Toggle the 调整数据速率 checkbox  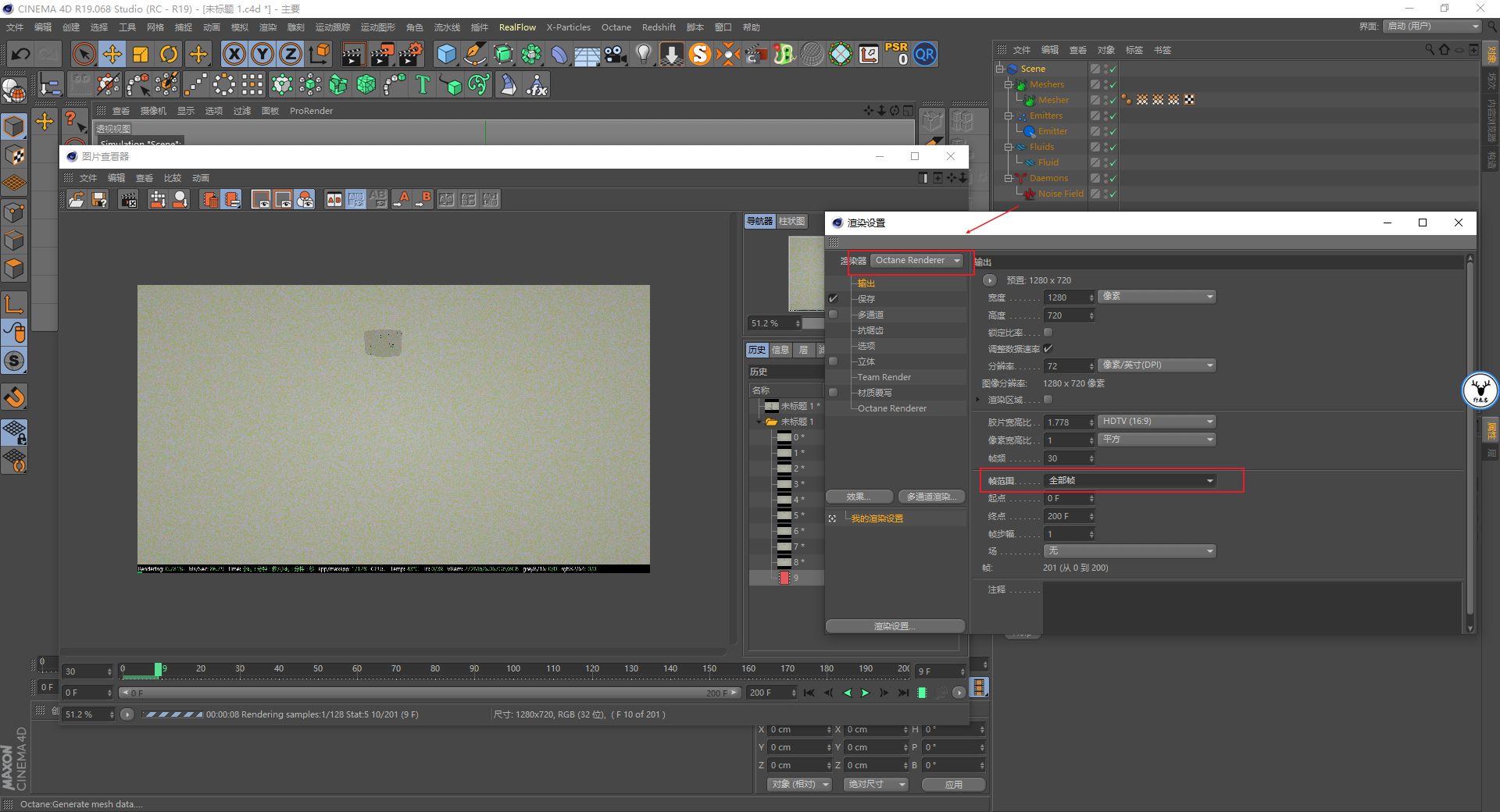click(x=1048, y=349)
